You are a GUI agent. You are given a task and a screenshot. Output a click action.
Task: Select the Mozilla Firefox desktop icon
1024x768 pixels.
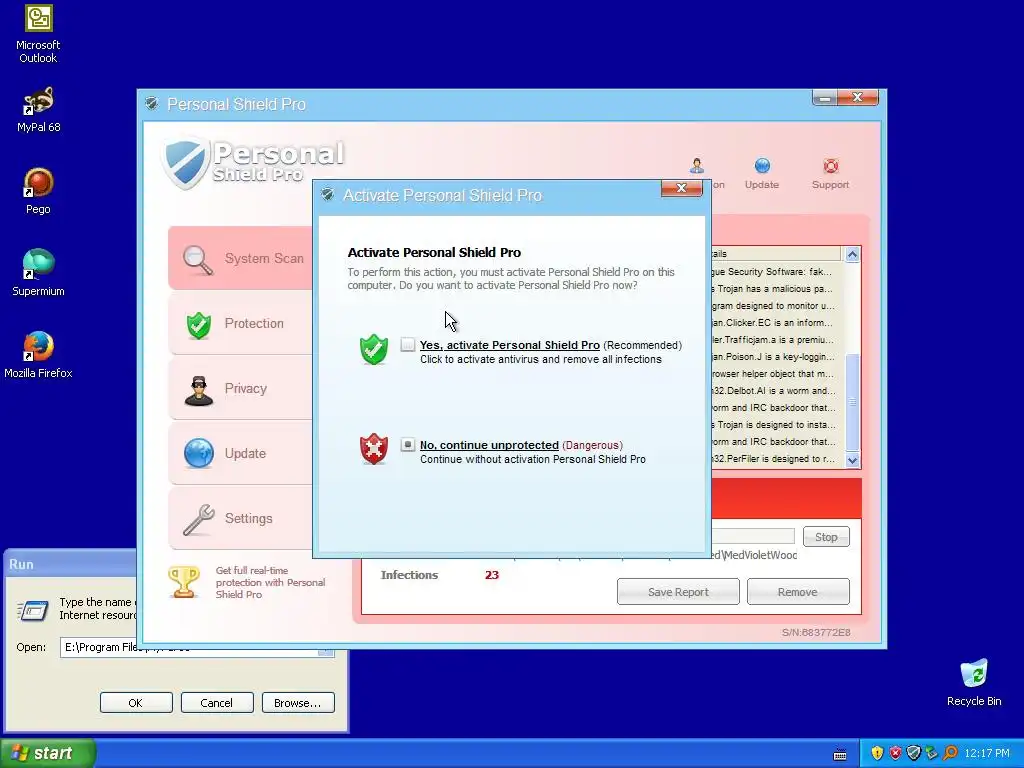38,355
